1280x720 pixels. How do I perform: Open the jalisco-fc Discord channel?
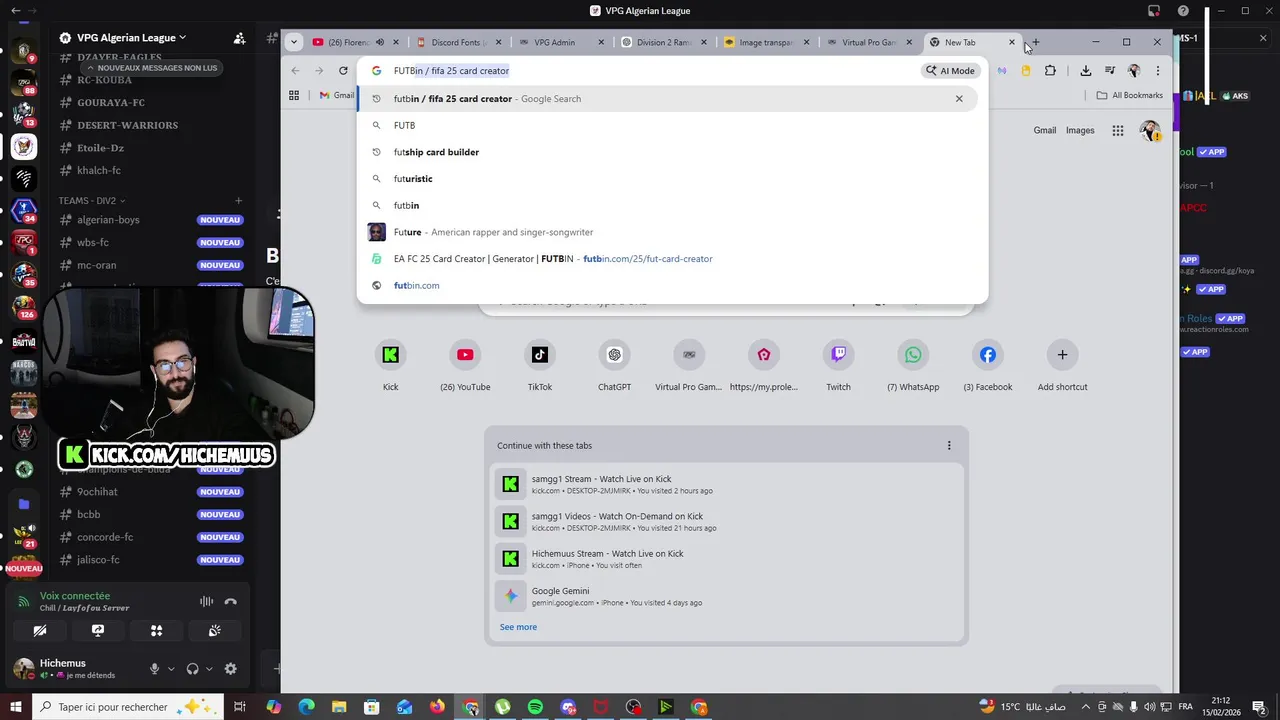(x=150, y=560)
